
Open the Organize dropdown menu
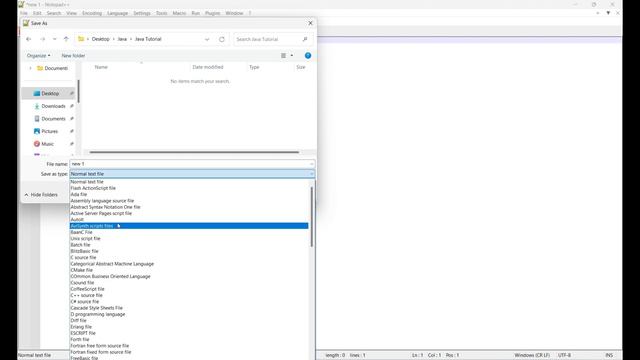click(38, 56)
